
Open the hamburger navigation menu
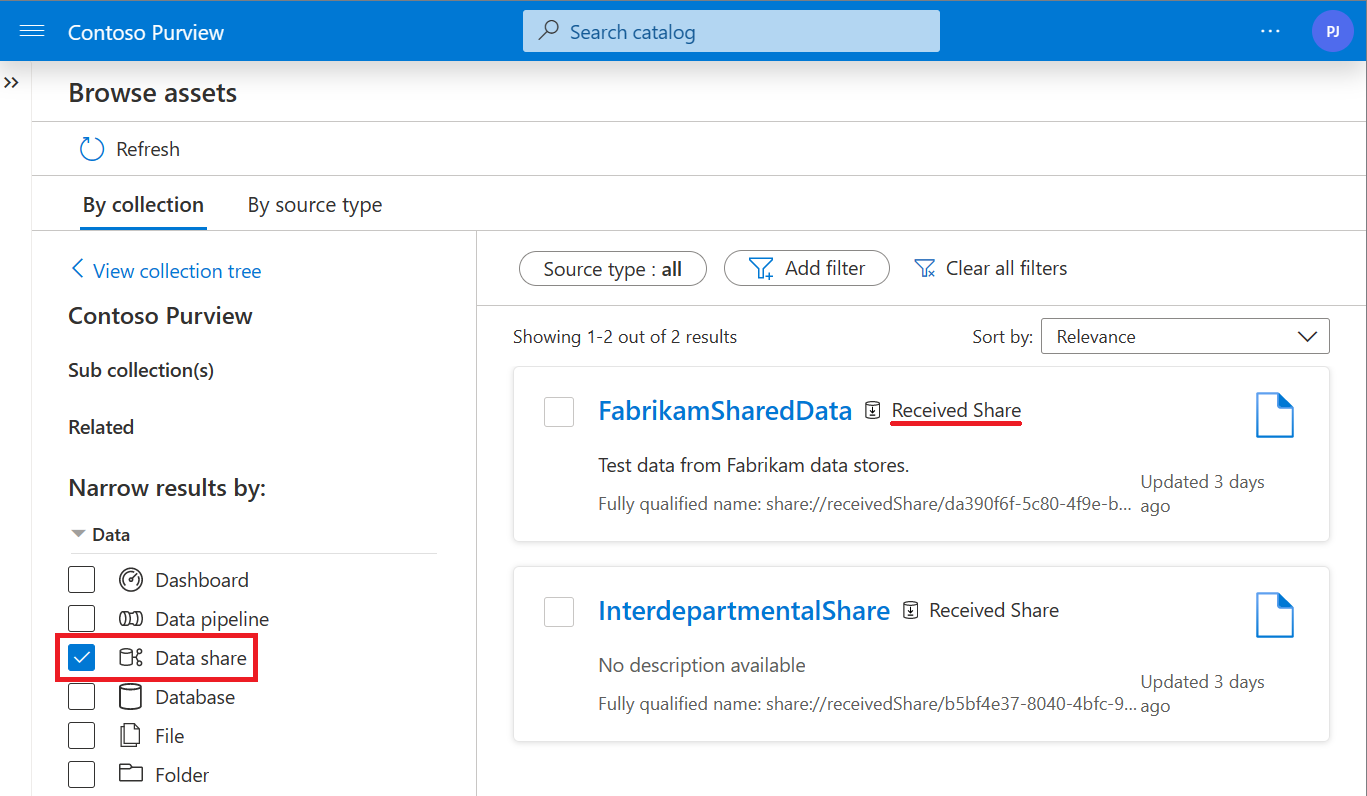tap(34, 30)
